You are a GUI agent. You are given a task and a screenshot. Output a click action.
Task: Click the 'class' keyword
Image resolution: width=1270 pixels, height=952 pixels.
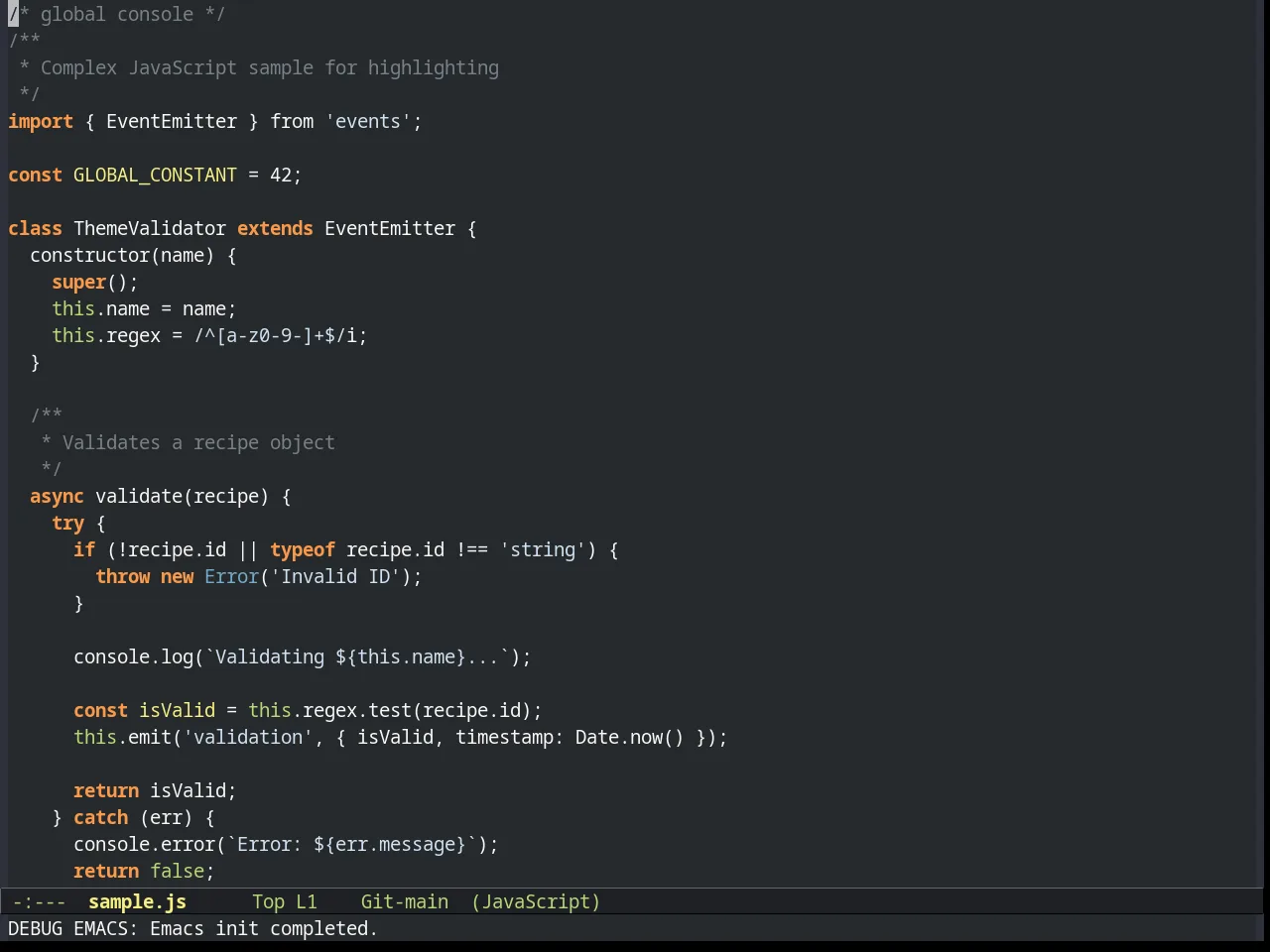coord(35,228)
